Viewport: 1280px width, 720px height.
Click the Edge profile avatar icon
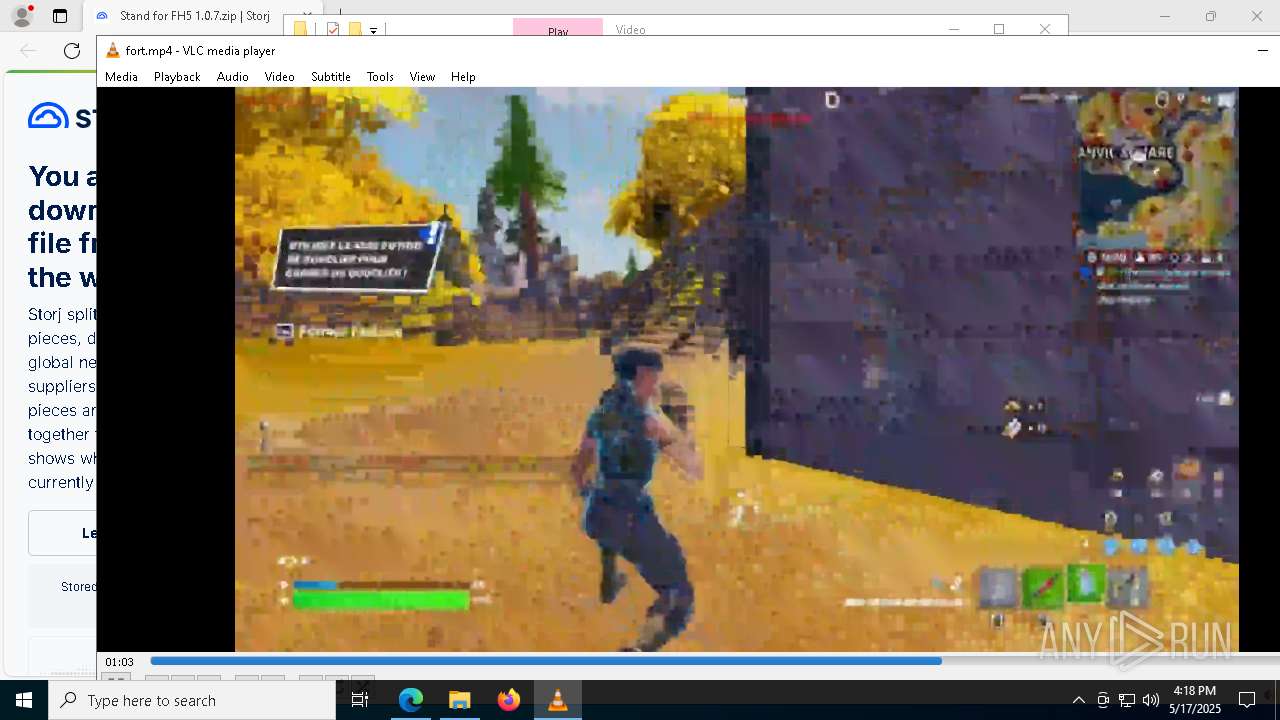[21, 16]
